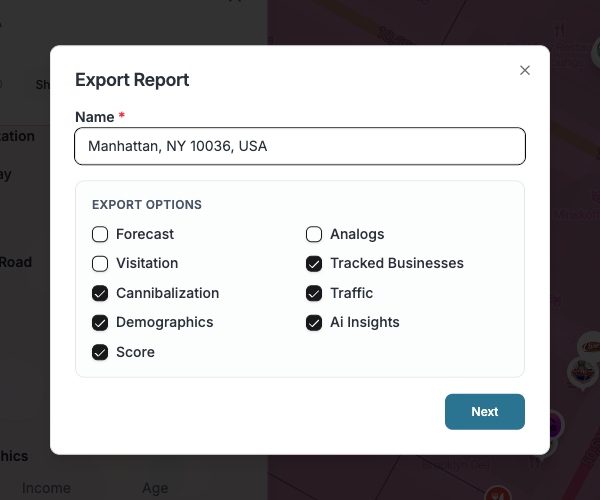
Task: Enable the Forecast checkbox
Action: (100, 234)
